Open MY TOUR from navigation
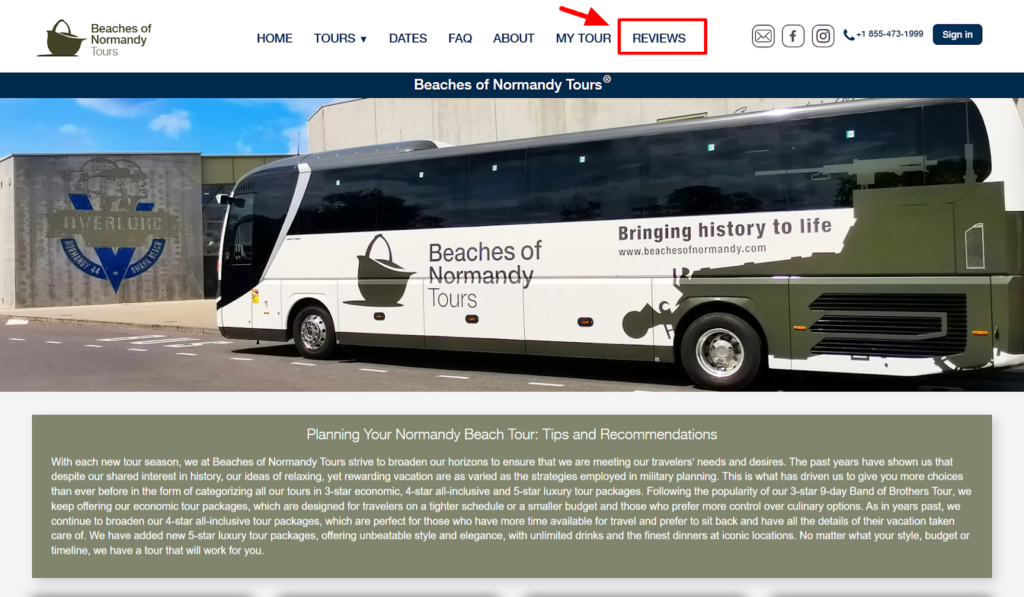Screen dimensions: 1024x597 tap(583, 39)
